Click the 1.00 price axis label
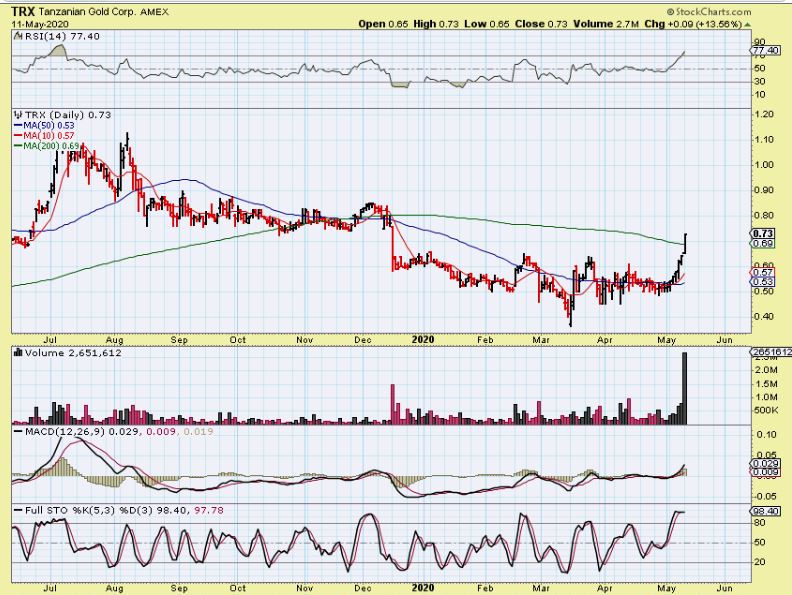The width and height of the screenshot is (792, 595). coord(763,165)
